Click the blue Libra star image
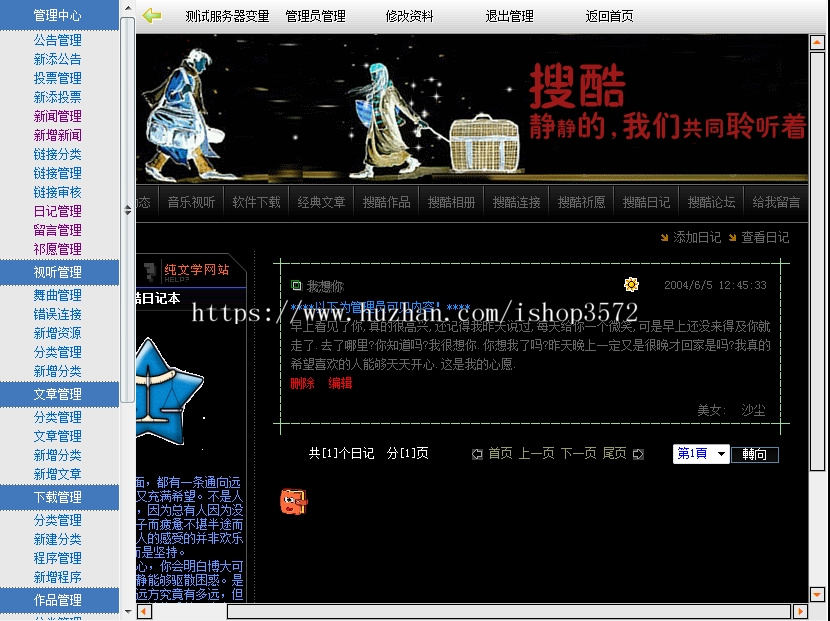 [168, 391]
